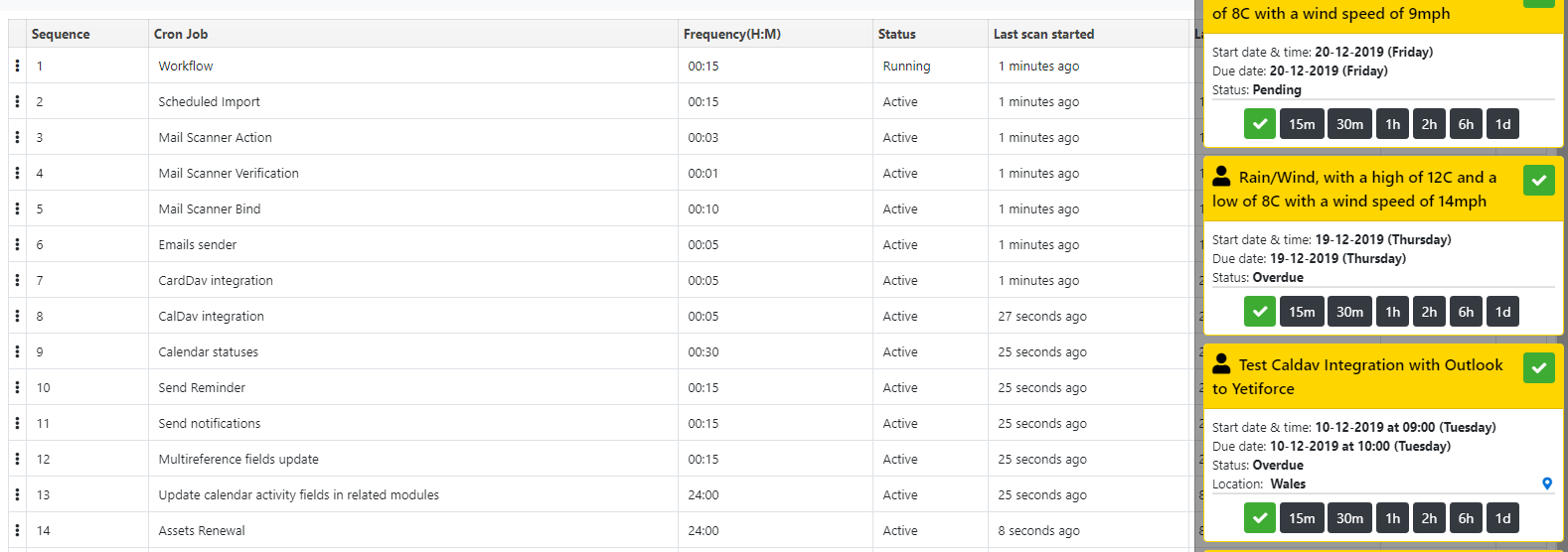Open the row menu for Scheduled Import
Viewport: 1568px width, 552px height.
pyautogui.click(x=17, y=101)
